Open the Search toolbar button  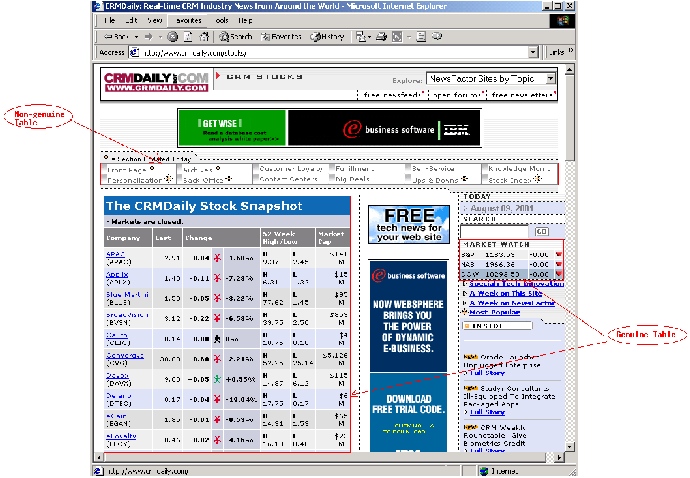236,37
